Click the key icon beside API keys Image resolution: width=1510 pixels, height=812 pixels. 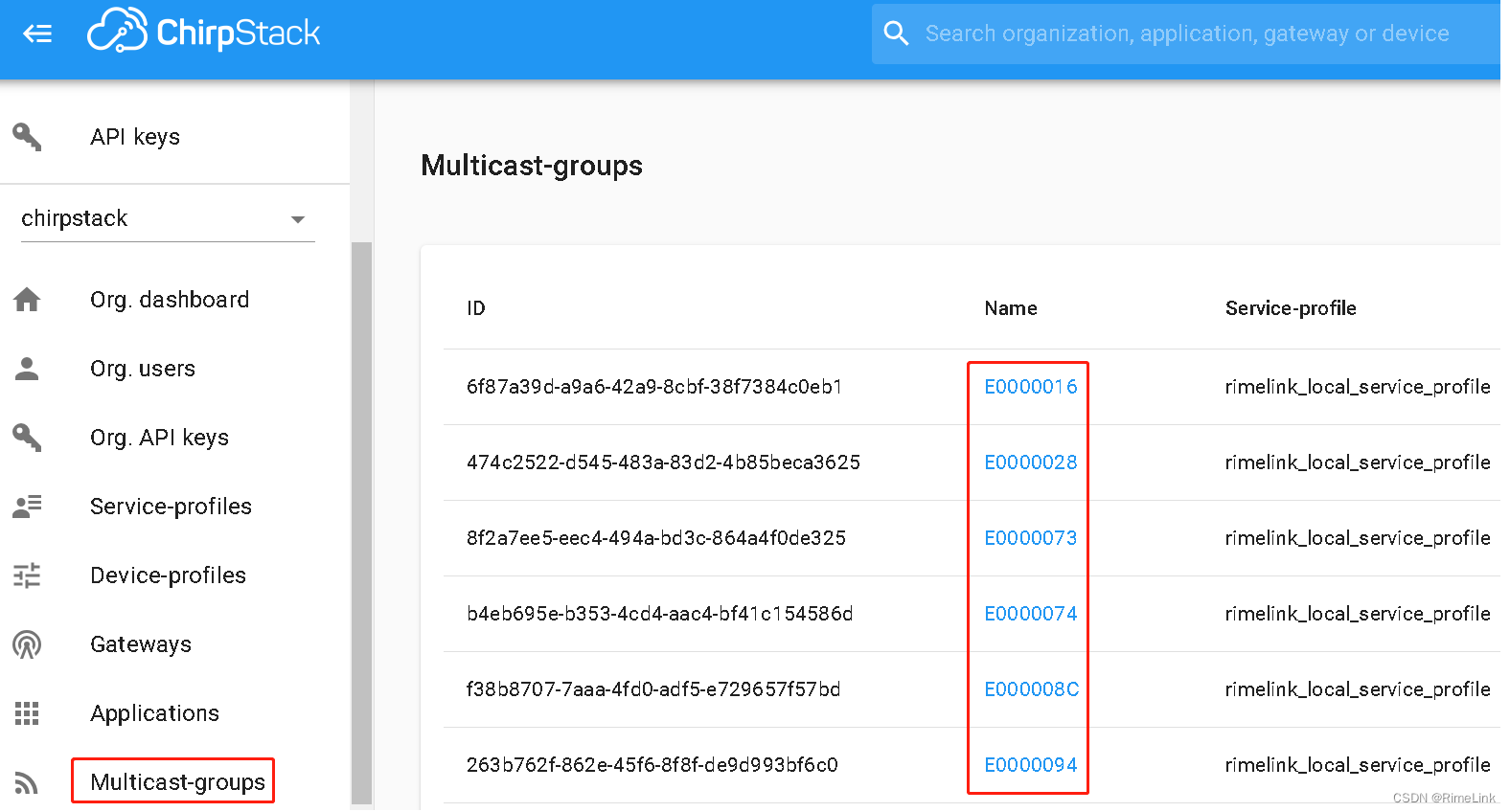(27, 137)
